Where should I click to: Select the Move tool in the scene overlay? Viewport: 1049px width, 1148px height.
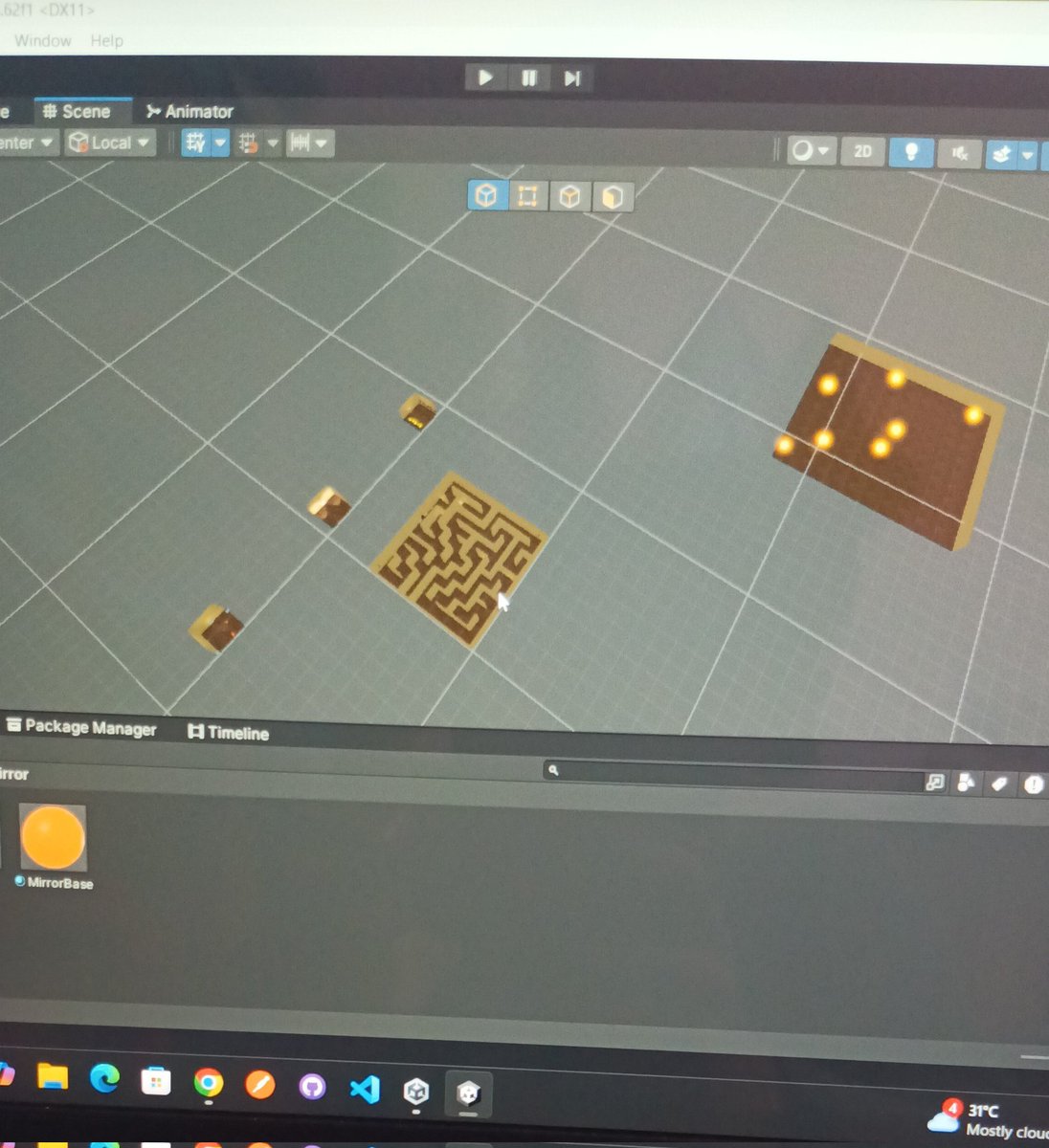487,195
